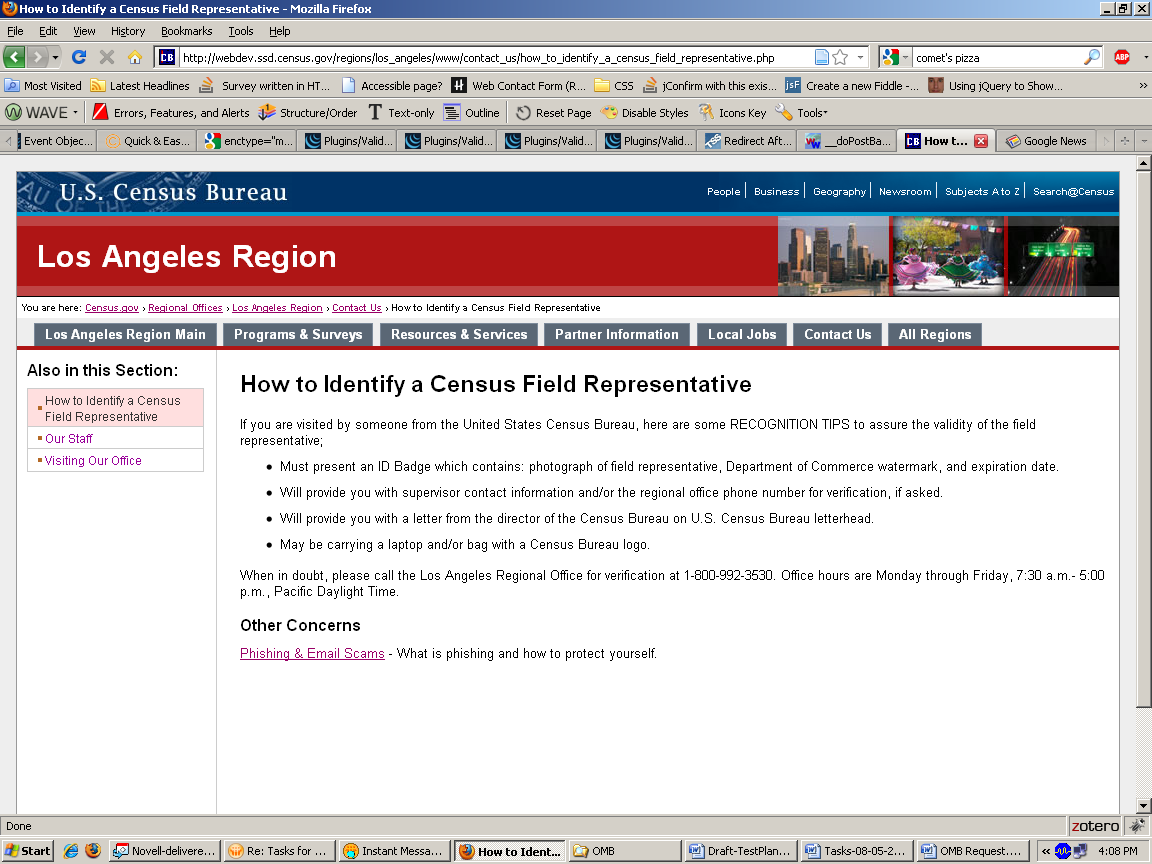Show the WAVE Outline view

(x=472, y=112)
